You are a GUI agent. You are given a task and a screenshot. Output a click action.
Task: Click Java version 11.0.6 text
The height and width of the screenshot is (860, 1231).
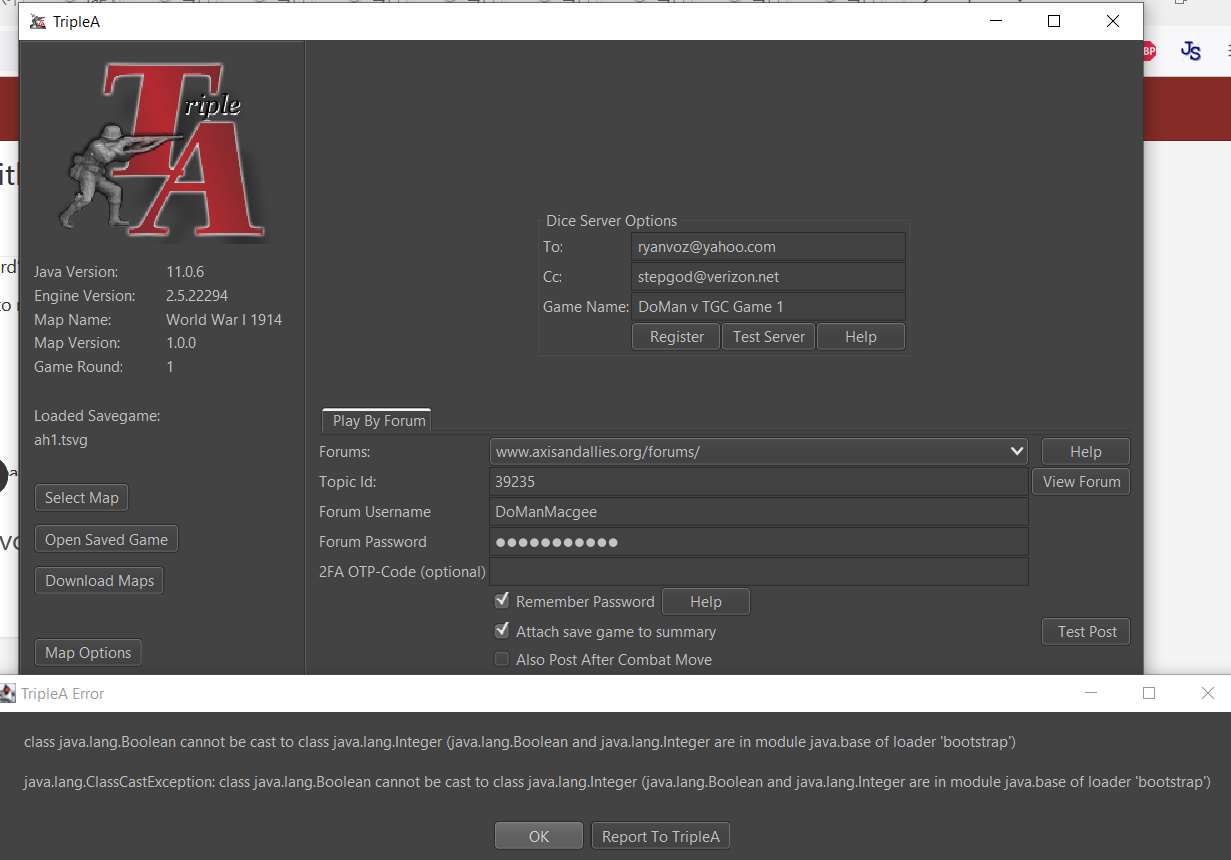pyautogui.click(x=185, y=272)
